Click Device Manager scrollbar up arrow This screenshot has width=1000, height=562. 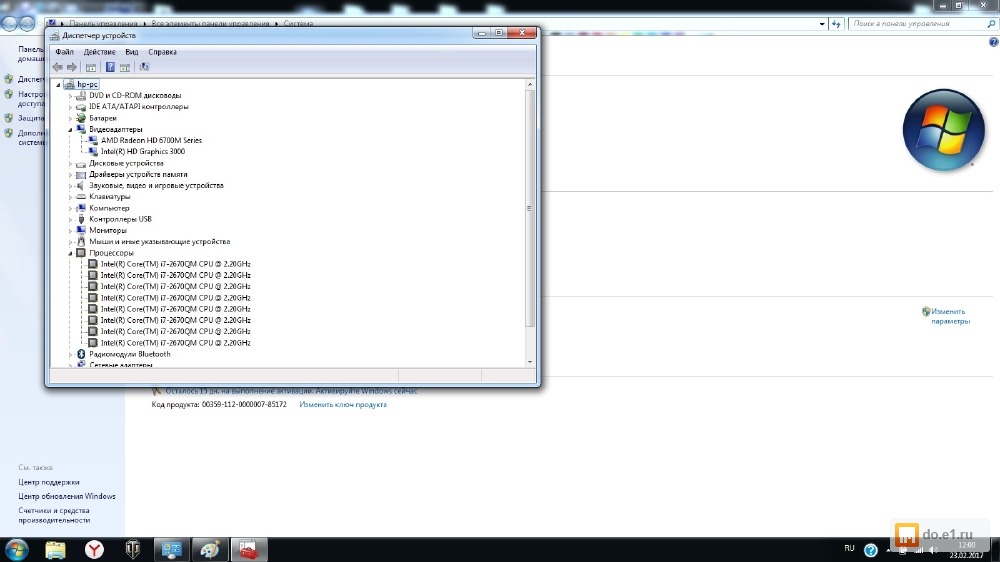[x=530, y=84]
